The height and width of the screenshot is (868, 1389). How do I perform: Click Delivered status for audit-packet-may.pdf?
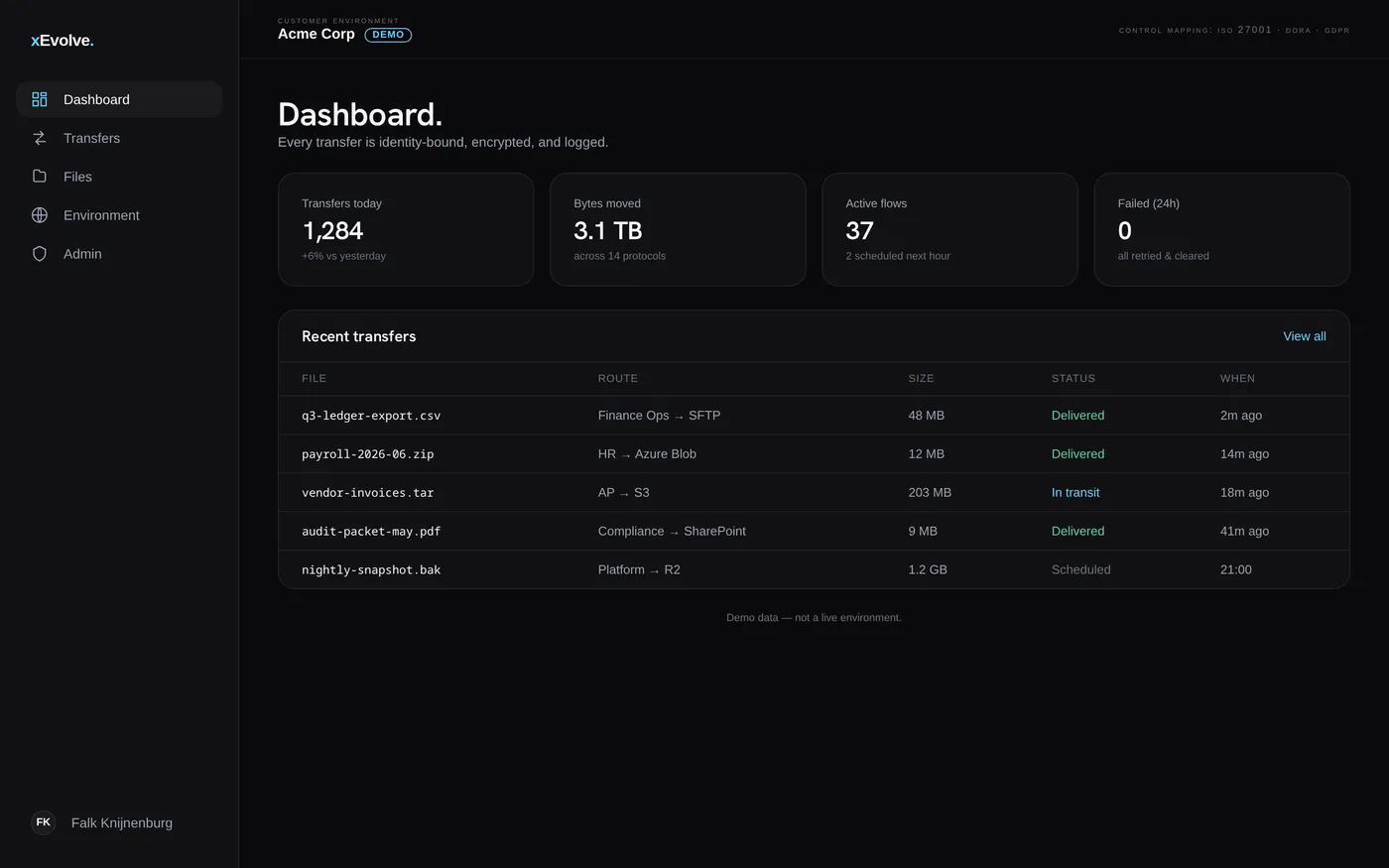pos(1077,532)
